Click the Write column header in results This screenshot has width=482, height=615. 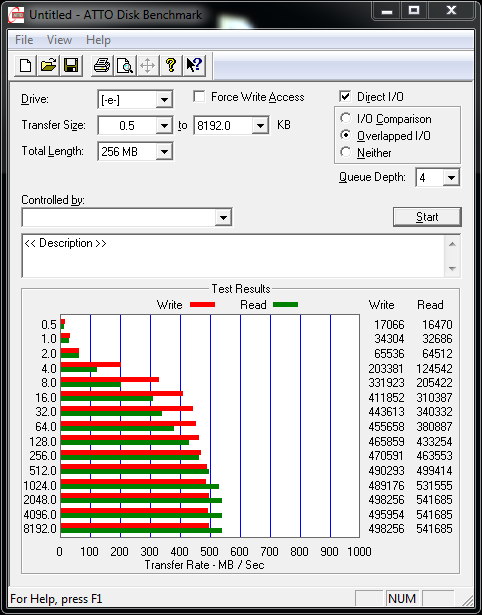[x=382, y=305]
